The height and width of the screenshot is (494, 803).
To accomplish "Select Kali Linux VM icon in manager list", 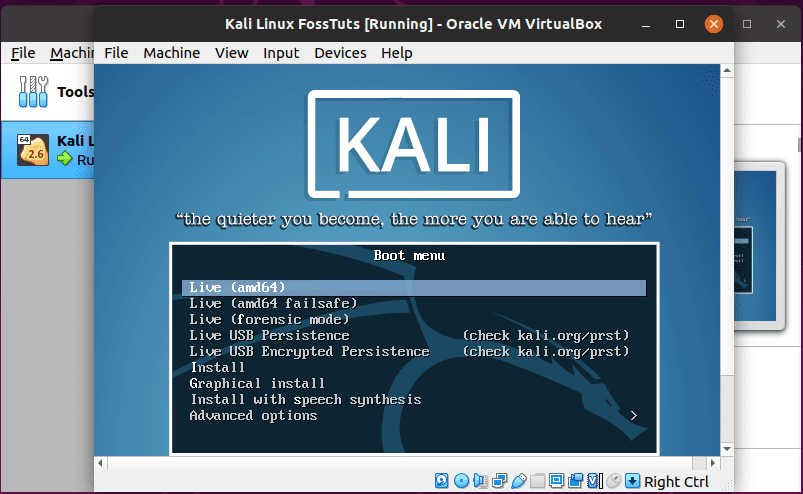I will tap(33, 150).
